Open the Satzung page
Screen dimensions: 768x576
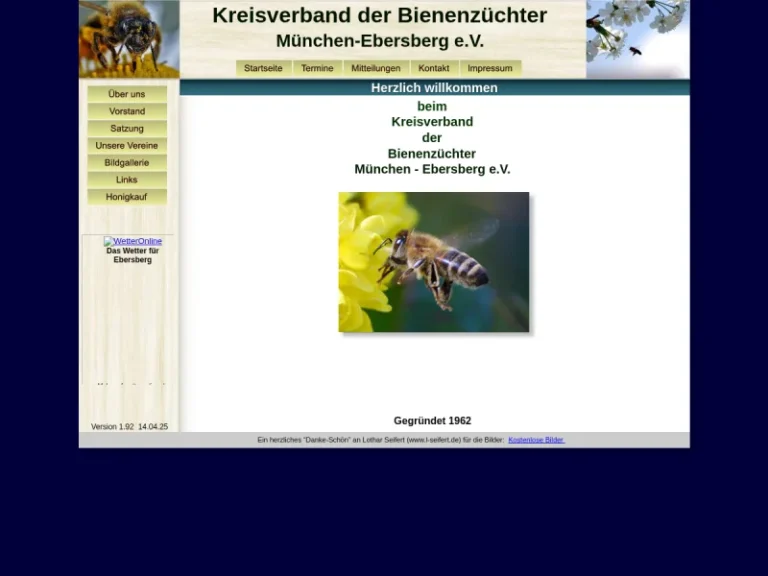tap(127, 128)
